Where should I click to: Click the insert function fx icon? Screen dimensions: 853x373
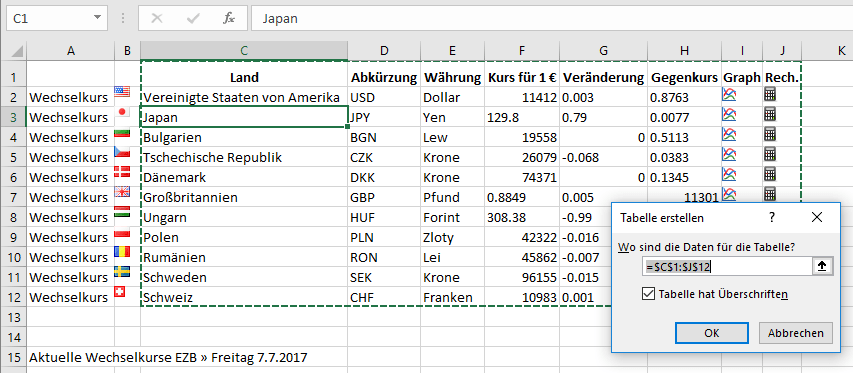click(x=229, y=18)
